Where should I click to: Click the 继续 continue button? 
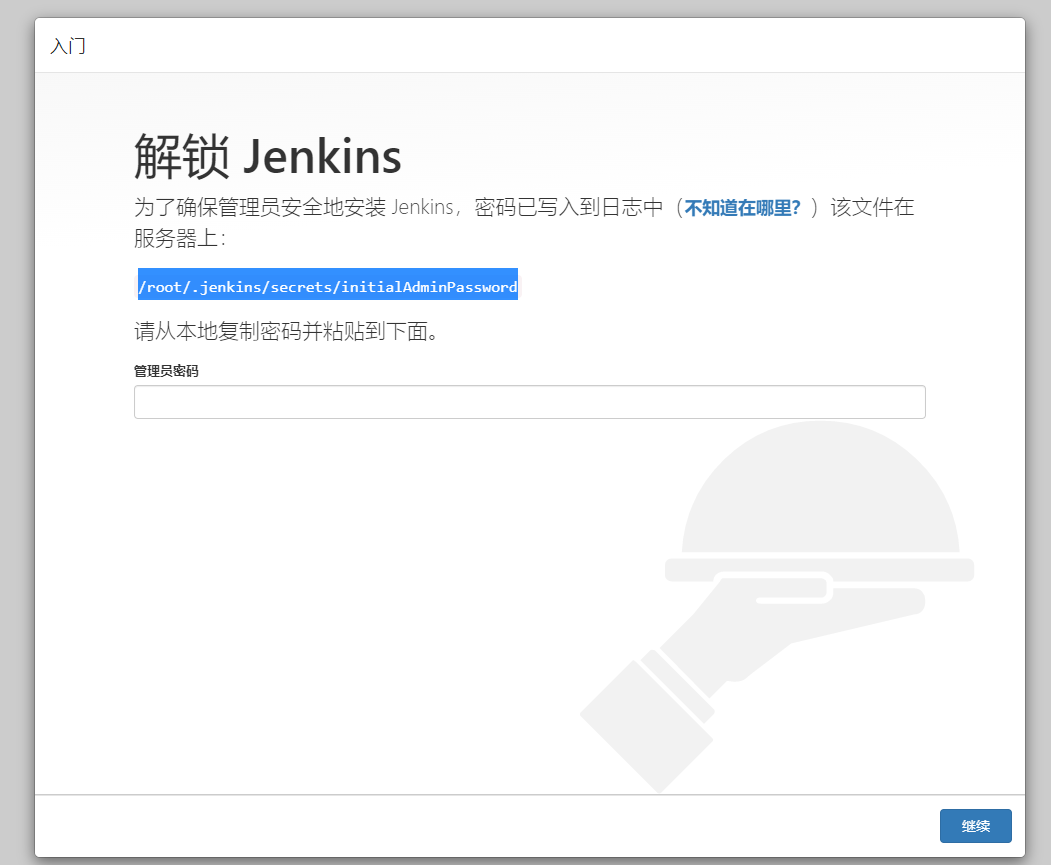pyautogui.click(x=975, y=825)
